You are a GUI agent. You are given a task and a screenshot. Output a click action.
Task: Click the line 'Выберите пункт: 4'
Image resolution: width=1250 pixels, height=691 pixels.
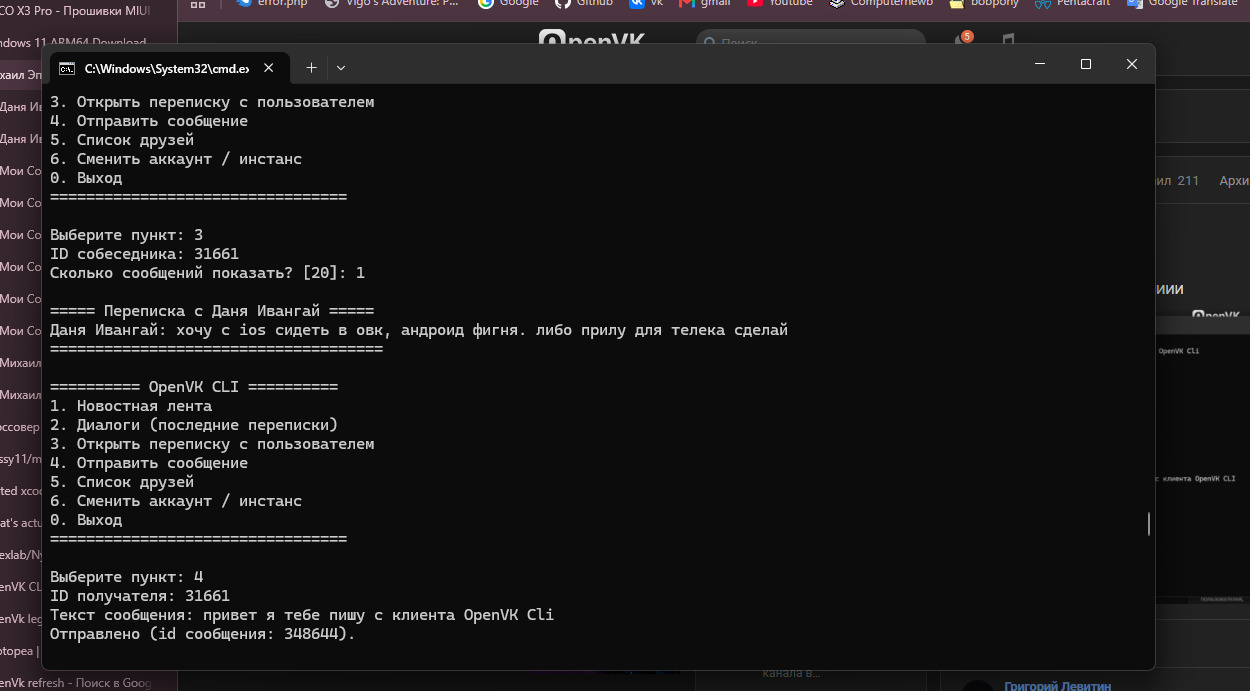point(127,577)
